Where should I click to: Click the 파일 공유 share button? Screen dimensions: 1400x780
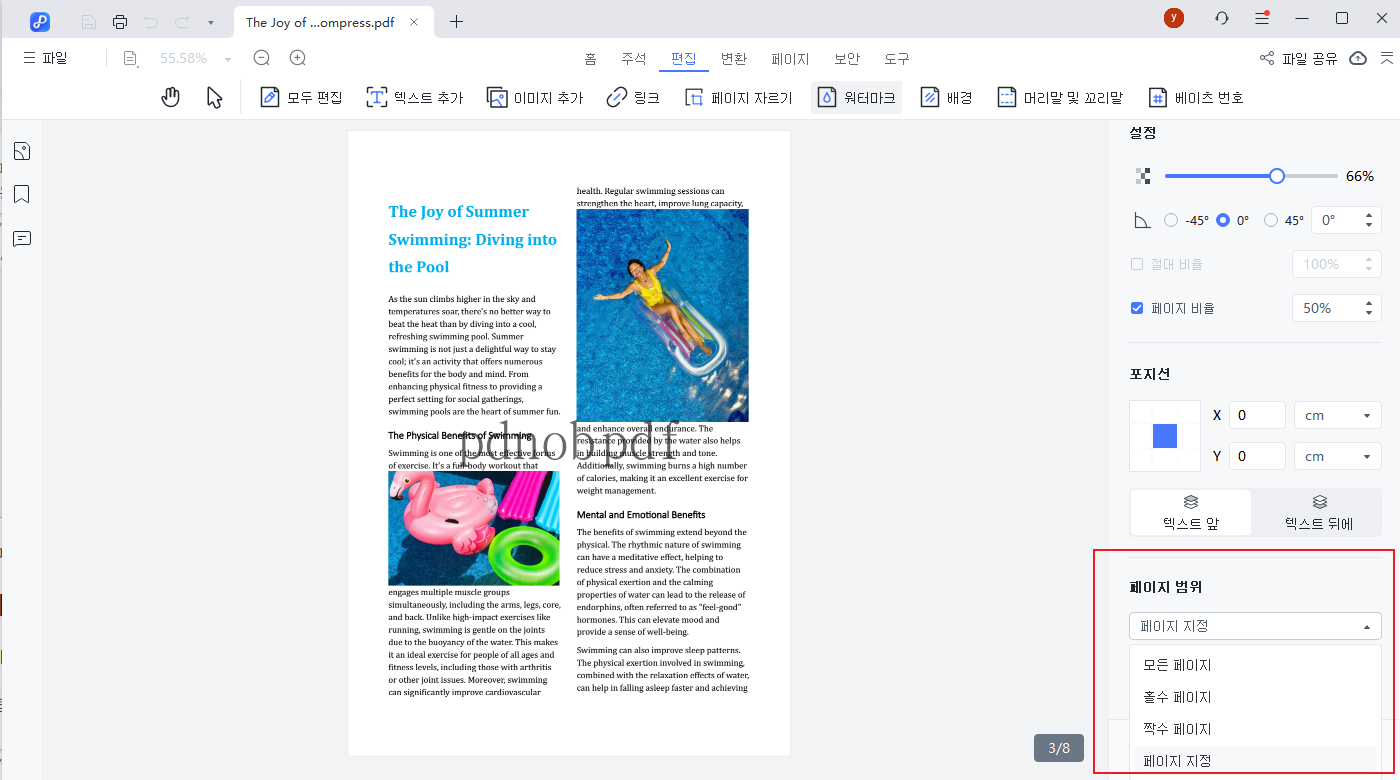[1298, 59]
